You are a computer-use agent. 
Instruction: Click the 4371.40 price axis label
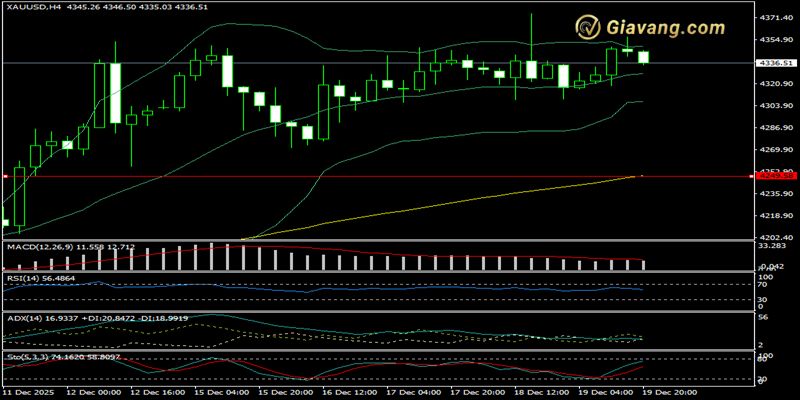click(x=776, y=19)
